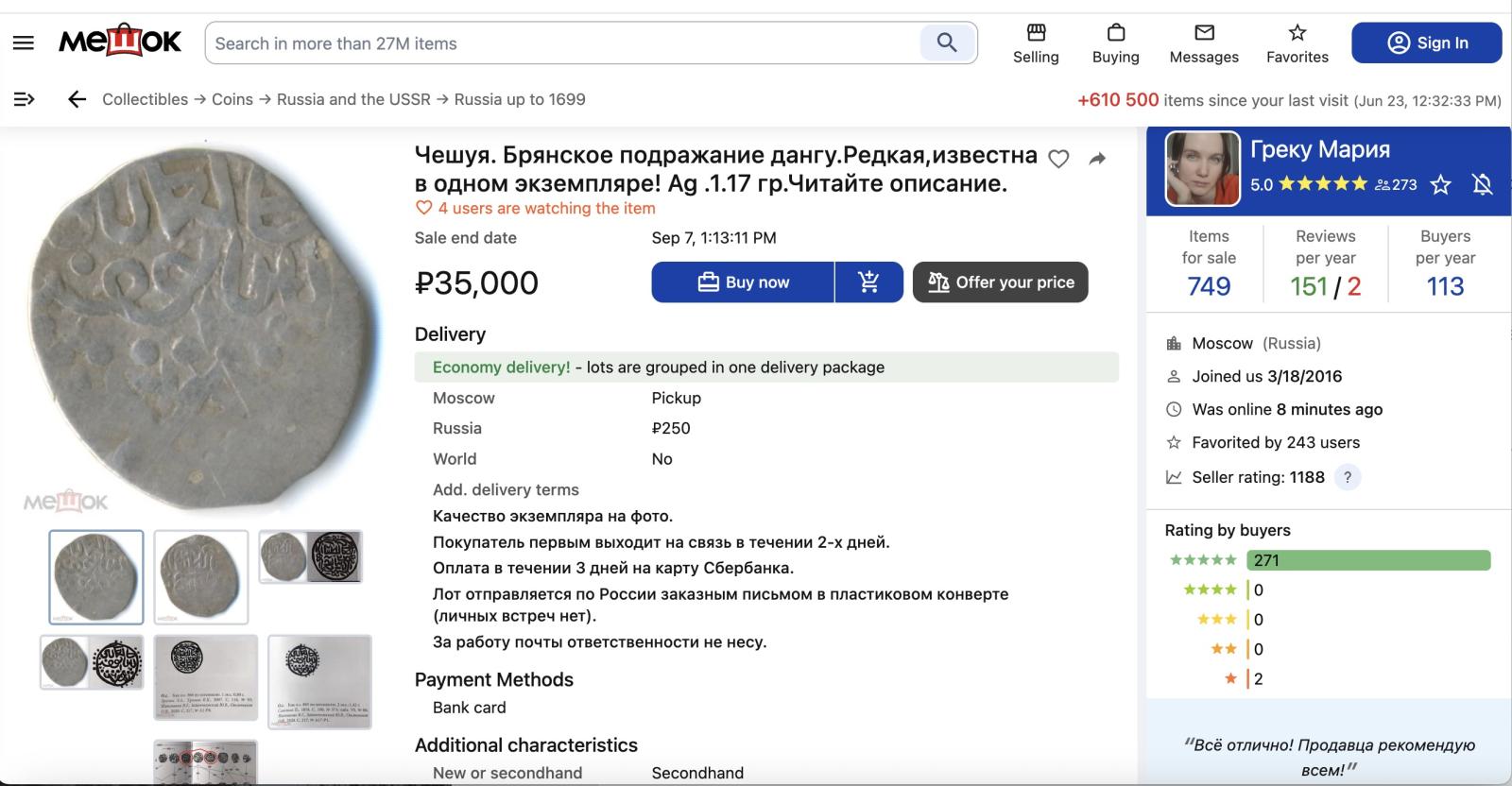Click Offer your price button
Image resolution: width=1512 pixels, height=786 pixels.
[1001, 282]
